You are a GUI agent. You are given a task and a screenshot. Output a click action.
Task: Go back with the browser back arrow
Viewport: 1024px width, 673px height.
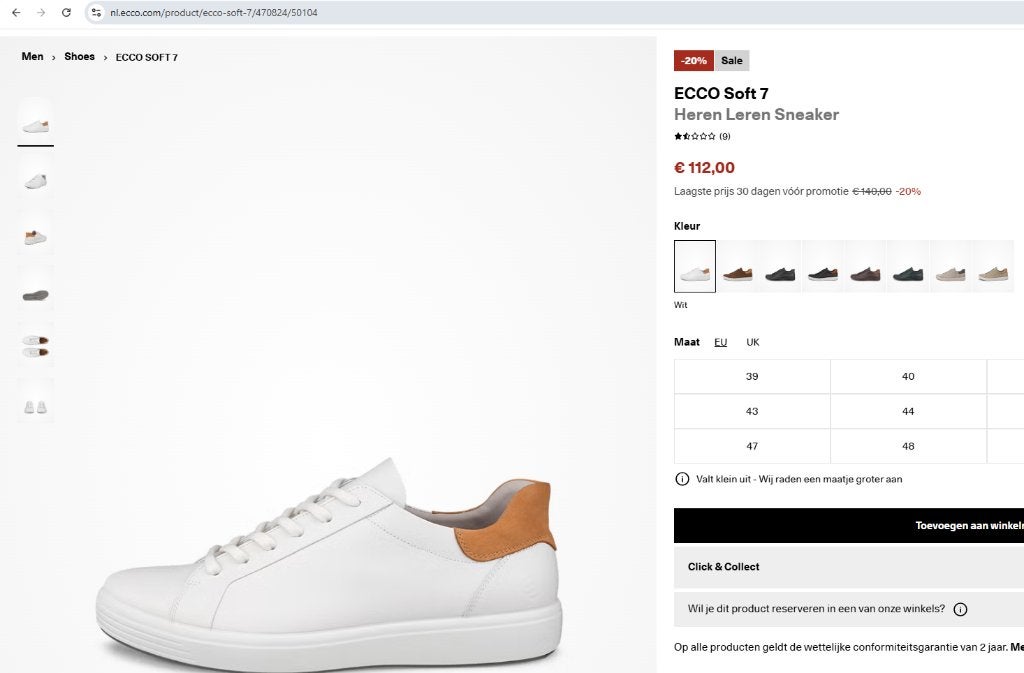[16, 12]
